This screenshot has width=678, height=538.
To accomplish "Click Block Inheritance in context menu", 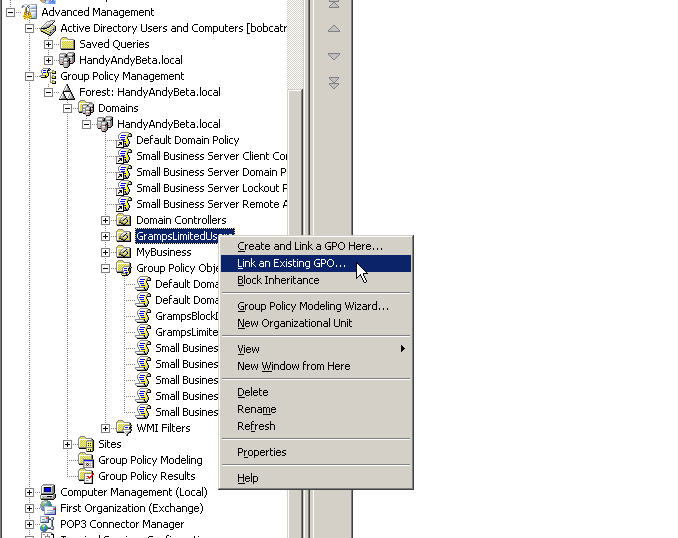I will 278,280.
